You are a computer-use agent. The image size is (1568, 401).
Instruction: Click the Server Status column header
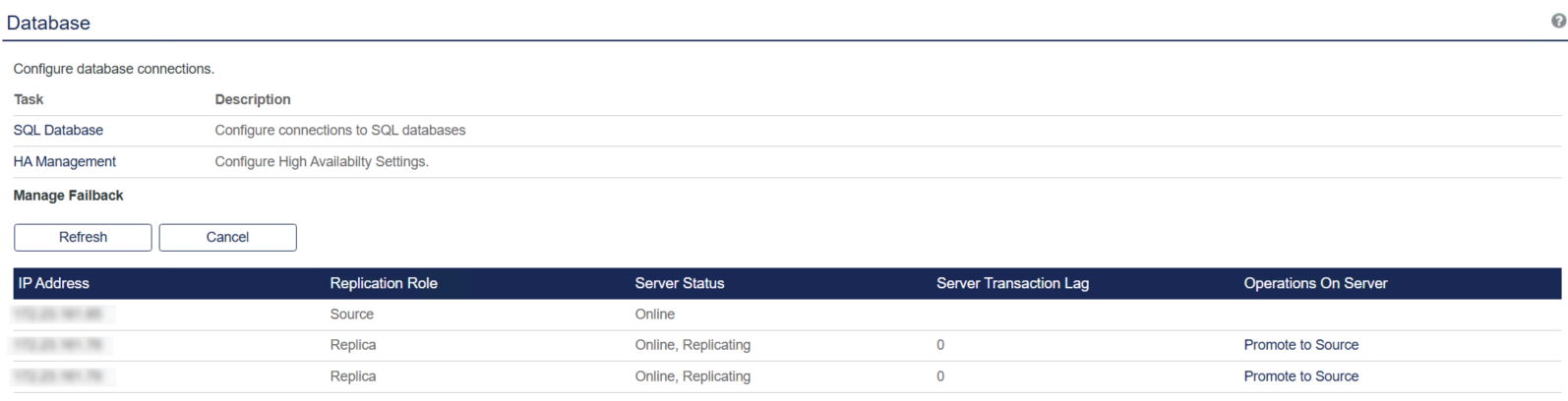679,284
